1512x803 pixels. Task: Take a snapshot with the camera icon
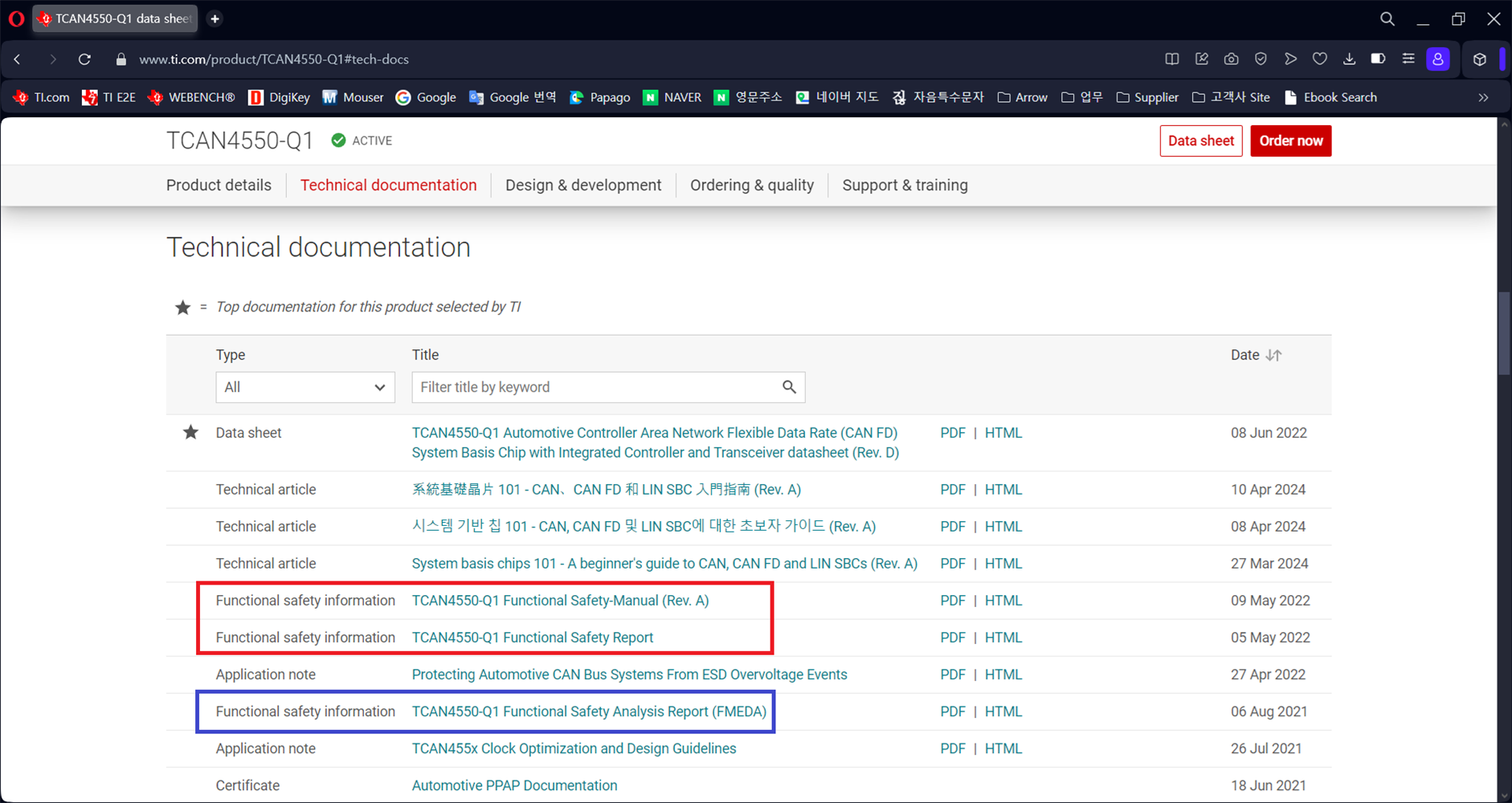[x=1232, y=59]
